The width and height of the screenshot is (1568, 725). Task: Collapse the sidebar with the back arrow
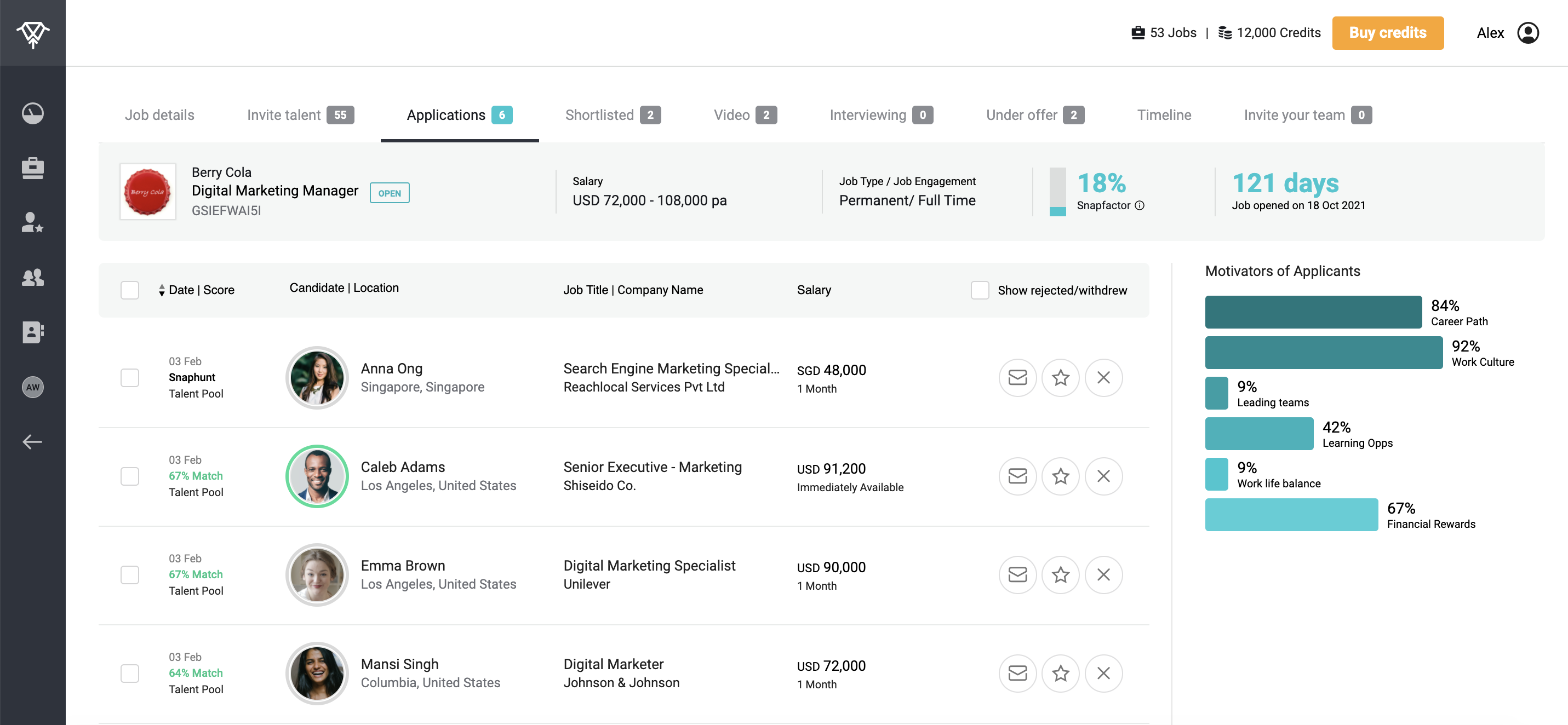pyautogui.click(x=33, y=441)
